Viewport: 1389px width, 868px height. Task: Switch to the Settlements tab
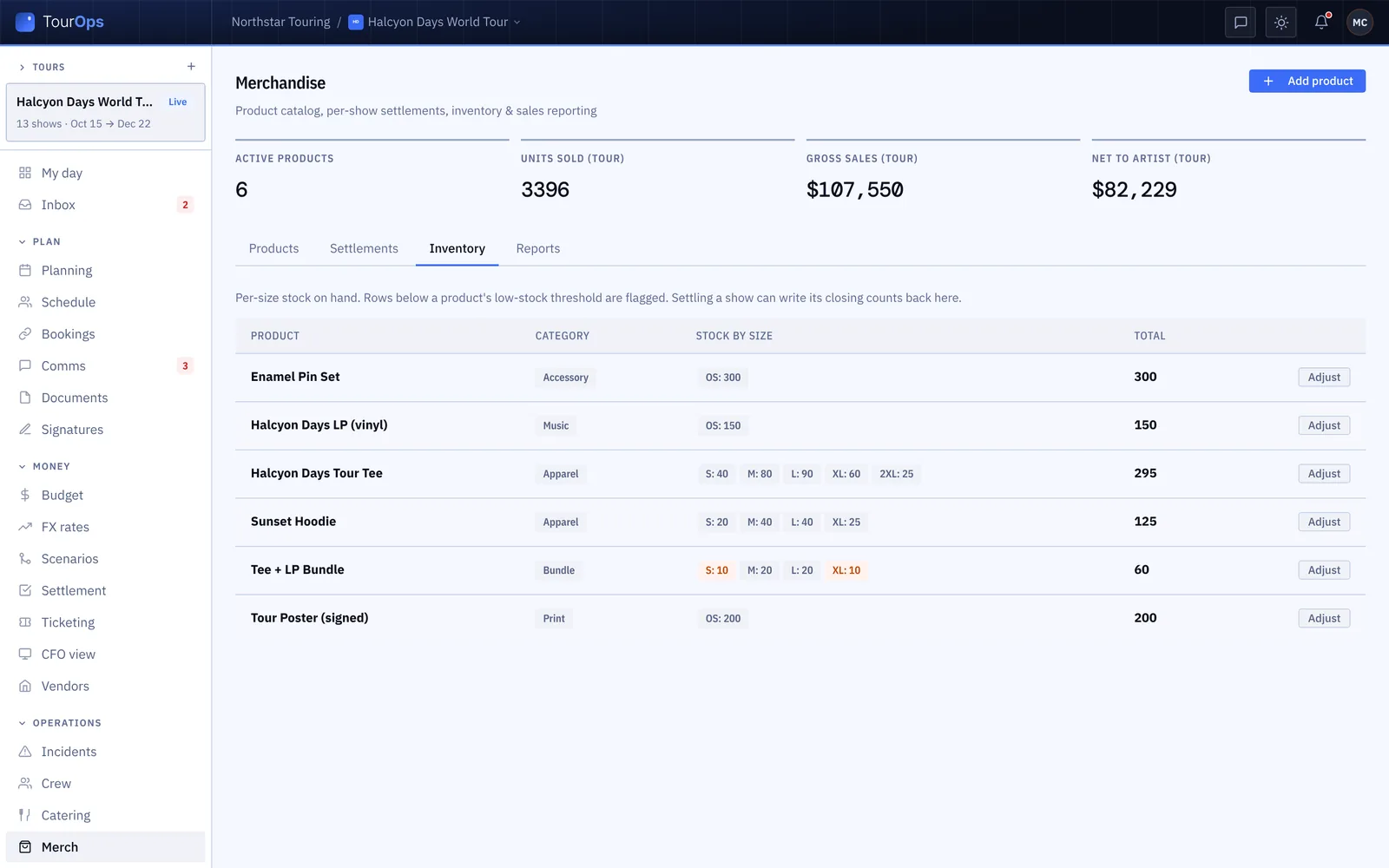364,248
